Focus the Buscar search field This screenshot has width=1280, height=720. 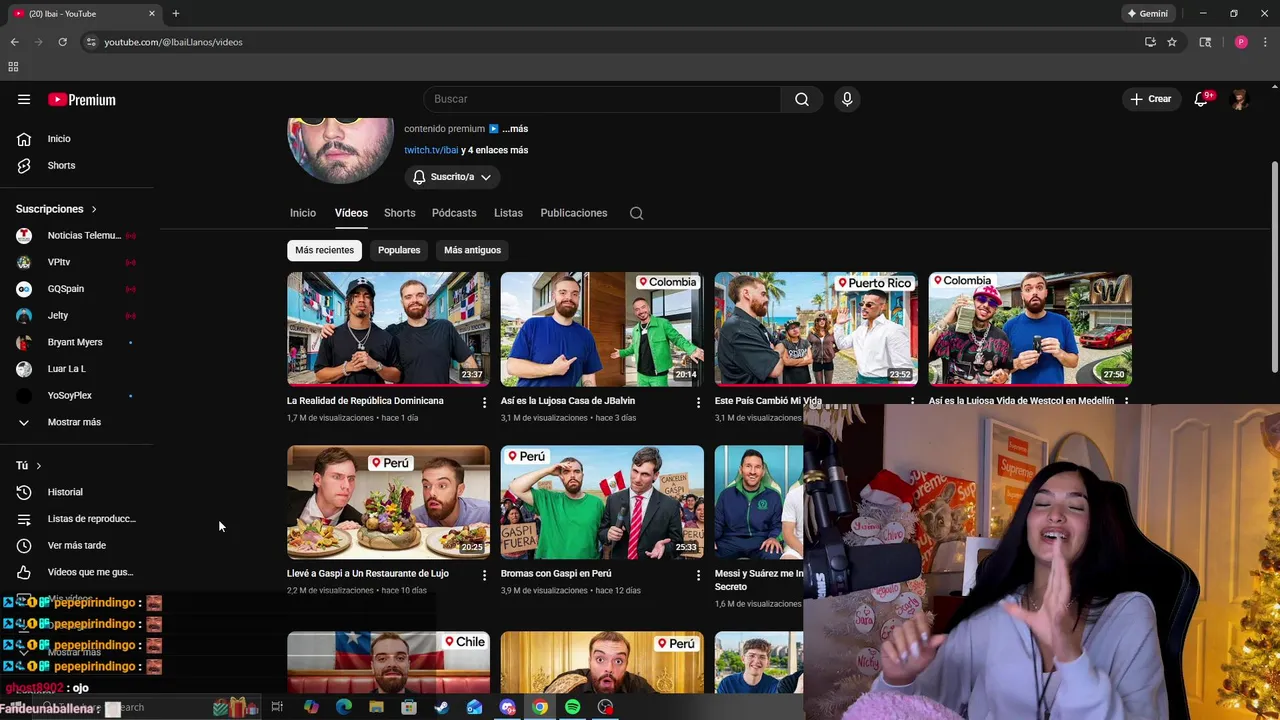tap(602, 99)
